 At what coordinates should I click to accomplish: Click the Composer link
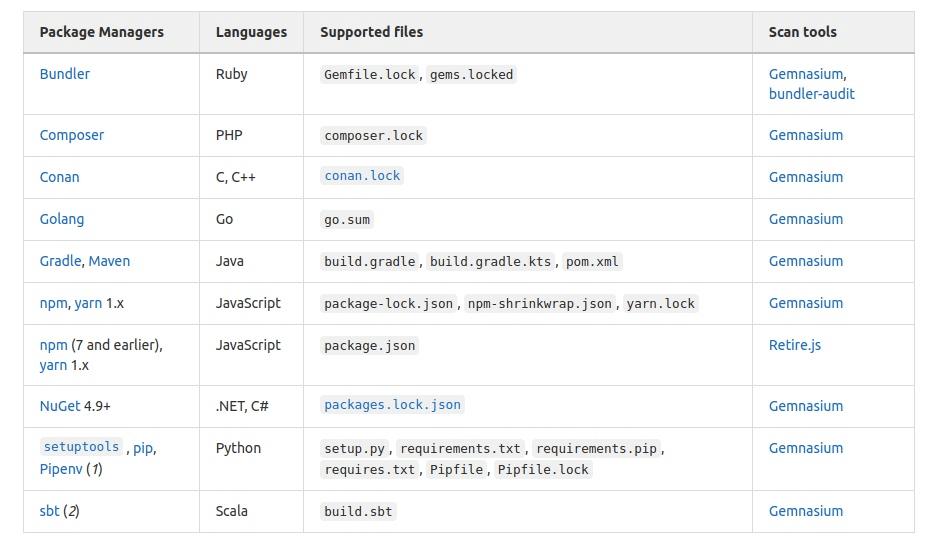(71, 135)
